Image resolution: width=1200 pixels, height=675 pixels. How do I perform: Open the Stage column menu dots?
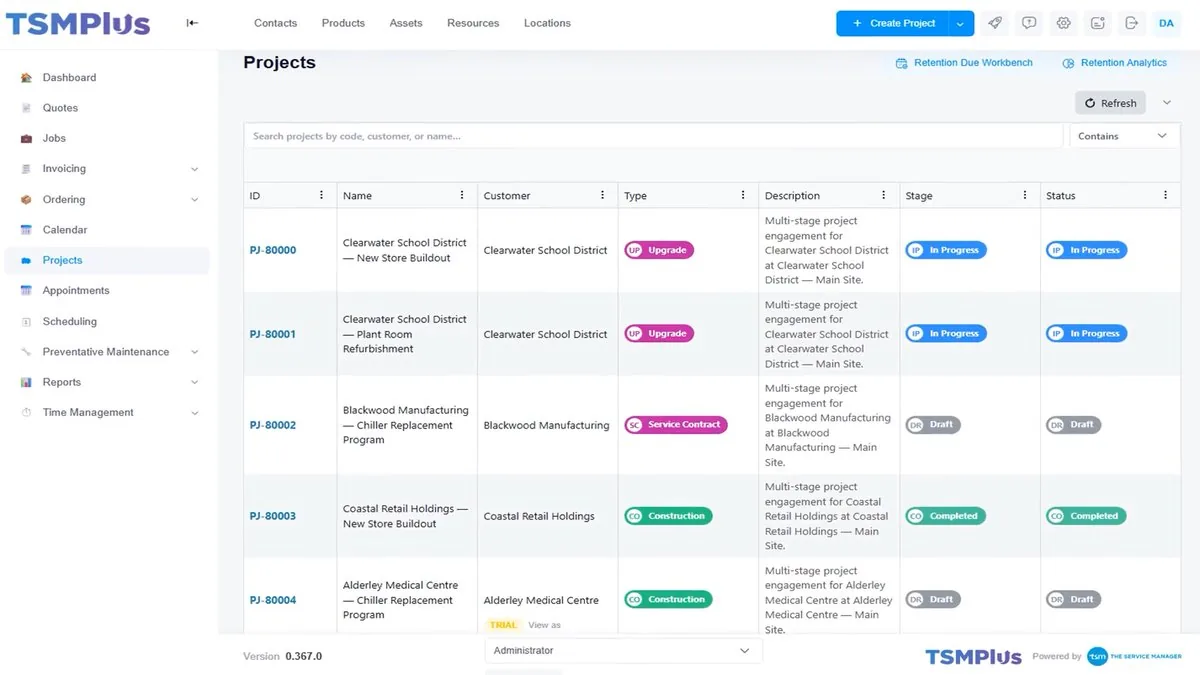pyautogui.click(x=1025, y=195)
